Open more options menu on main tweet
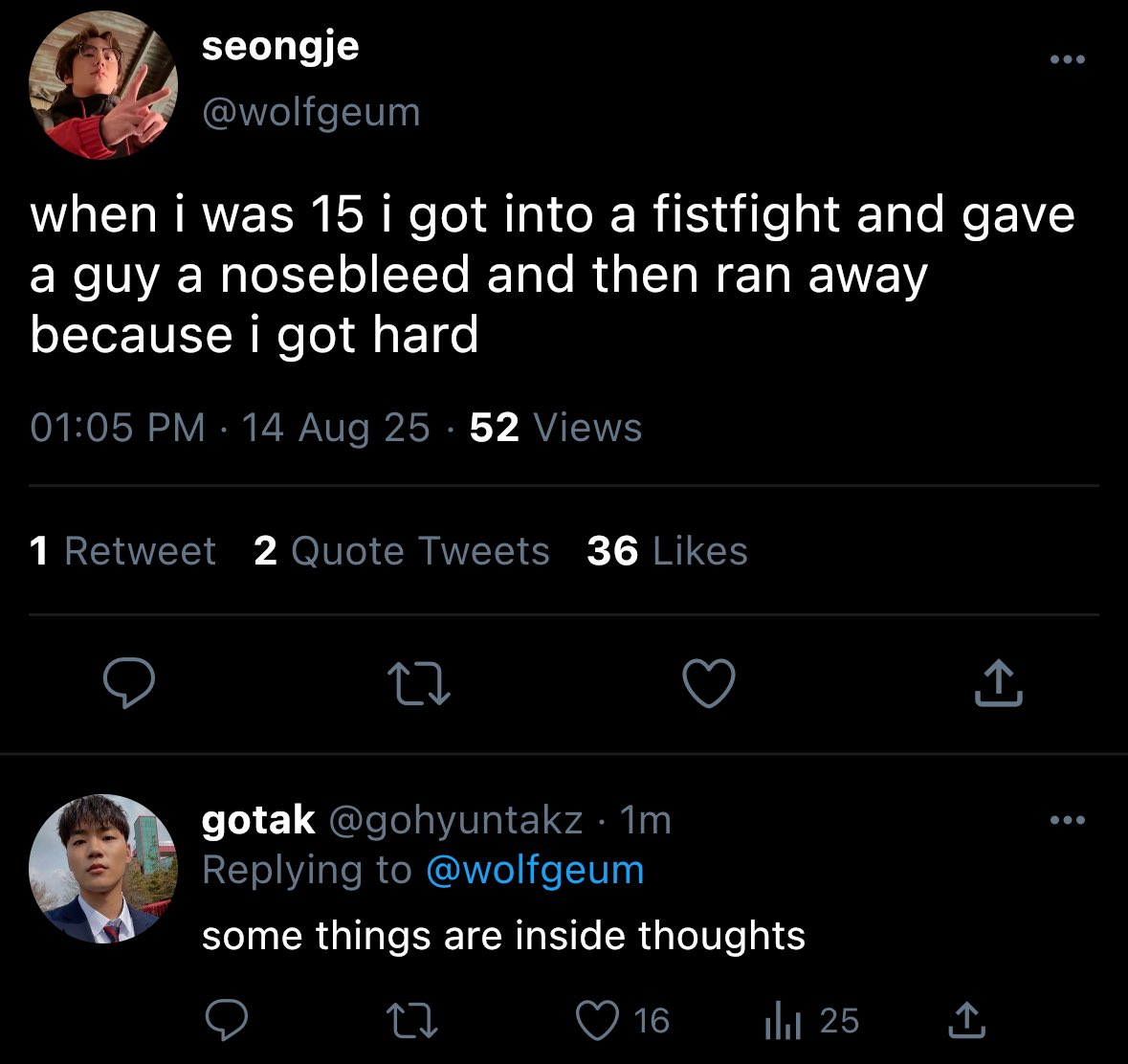The width and height of the screenshot is (1128, 1064). [1067, 59]
